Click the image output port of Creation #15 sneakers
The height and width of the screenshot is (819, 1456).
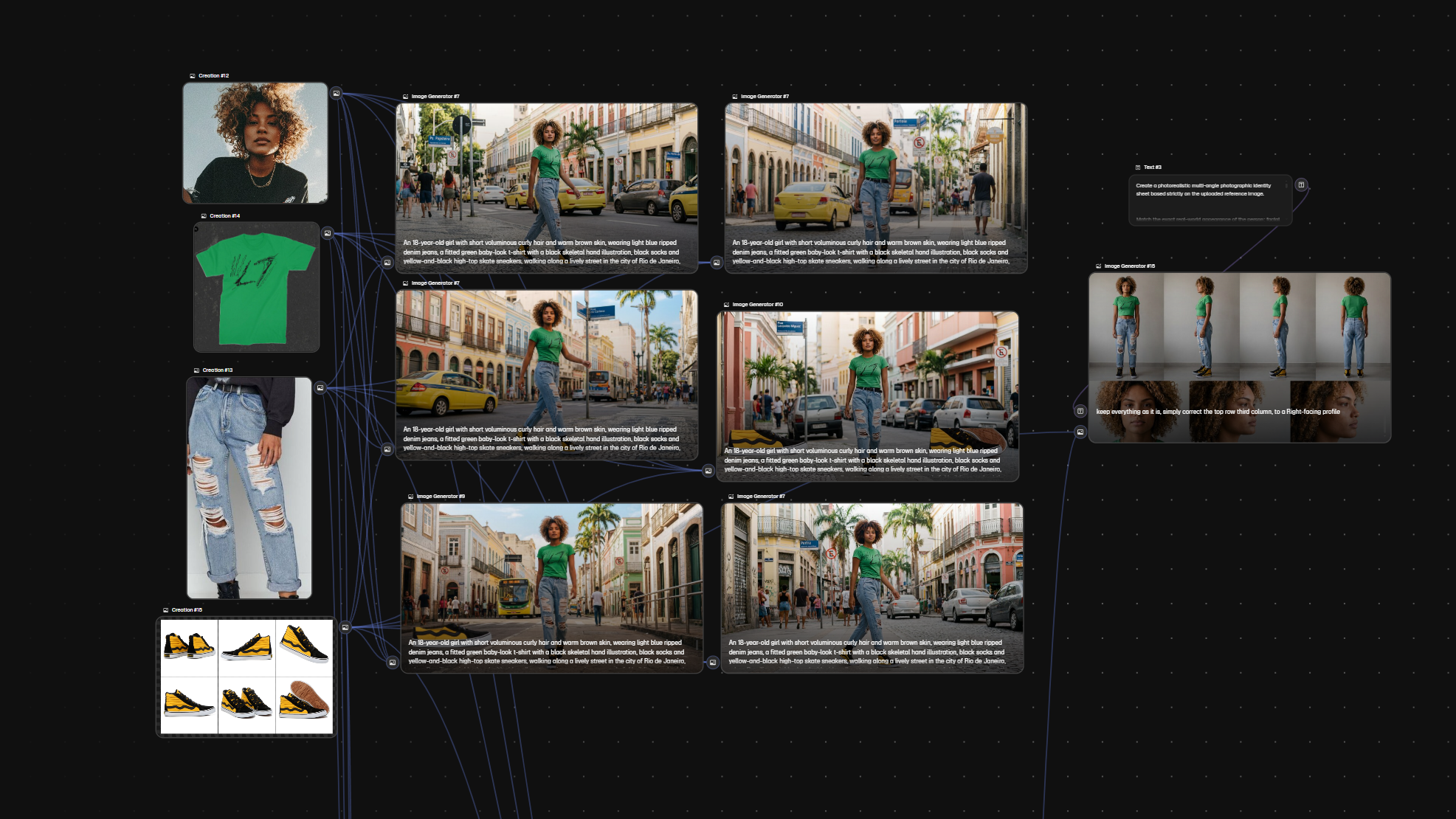pyautogui.click(x=345, y=627)
